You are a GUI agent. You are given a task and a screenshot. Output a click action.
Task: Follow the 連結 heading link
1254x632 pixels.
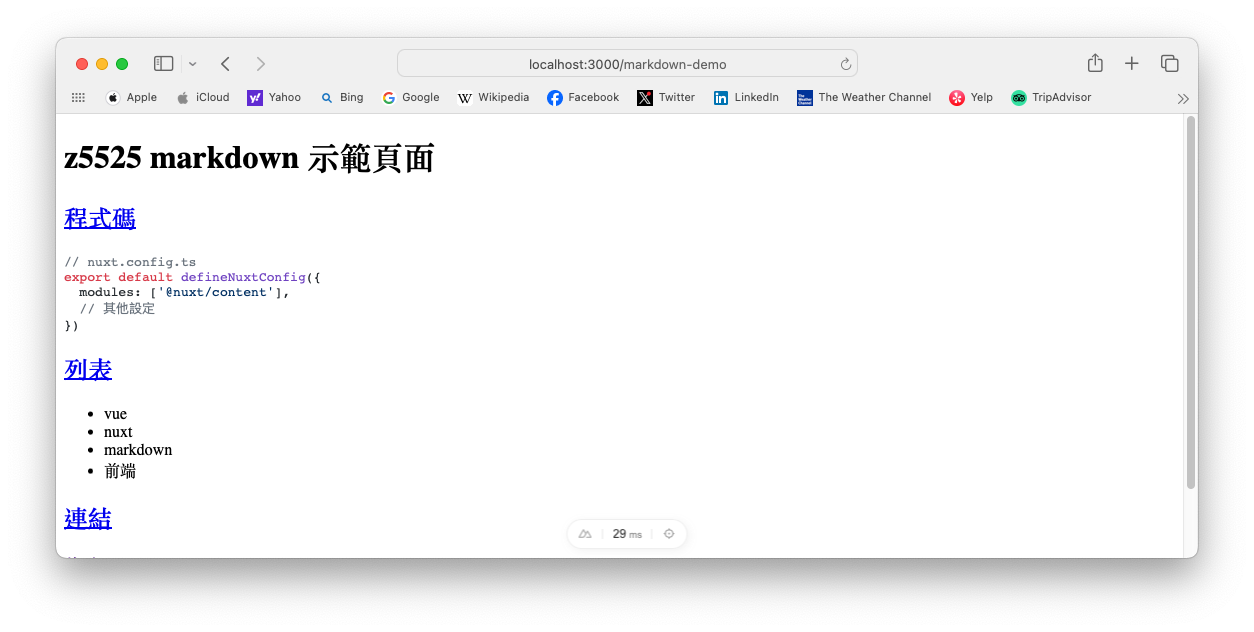point(87,518)
